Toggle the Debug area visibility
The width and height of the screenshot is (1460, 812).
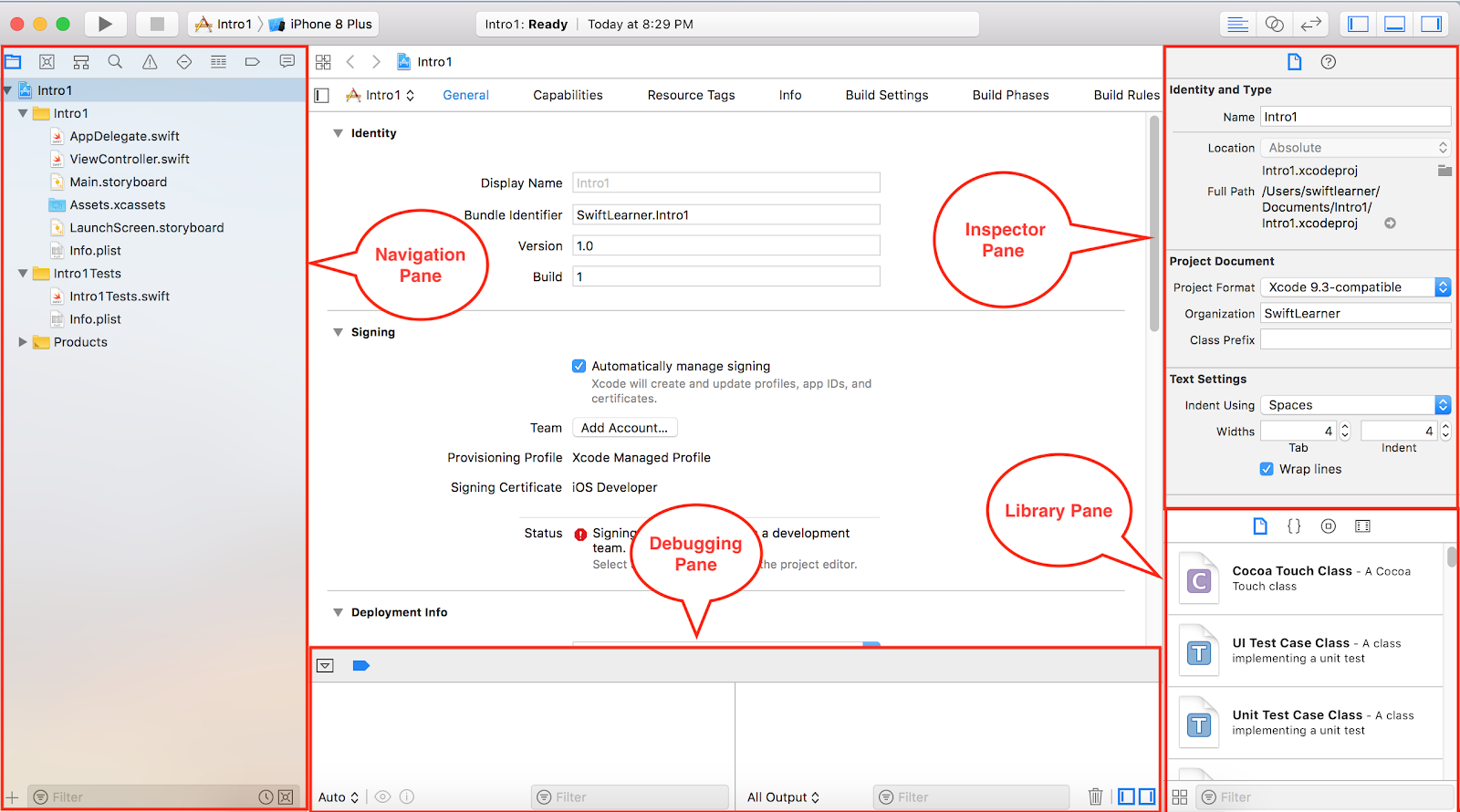(1395, 25)
